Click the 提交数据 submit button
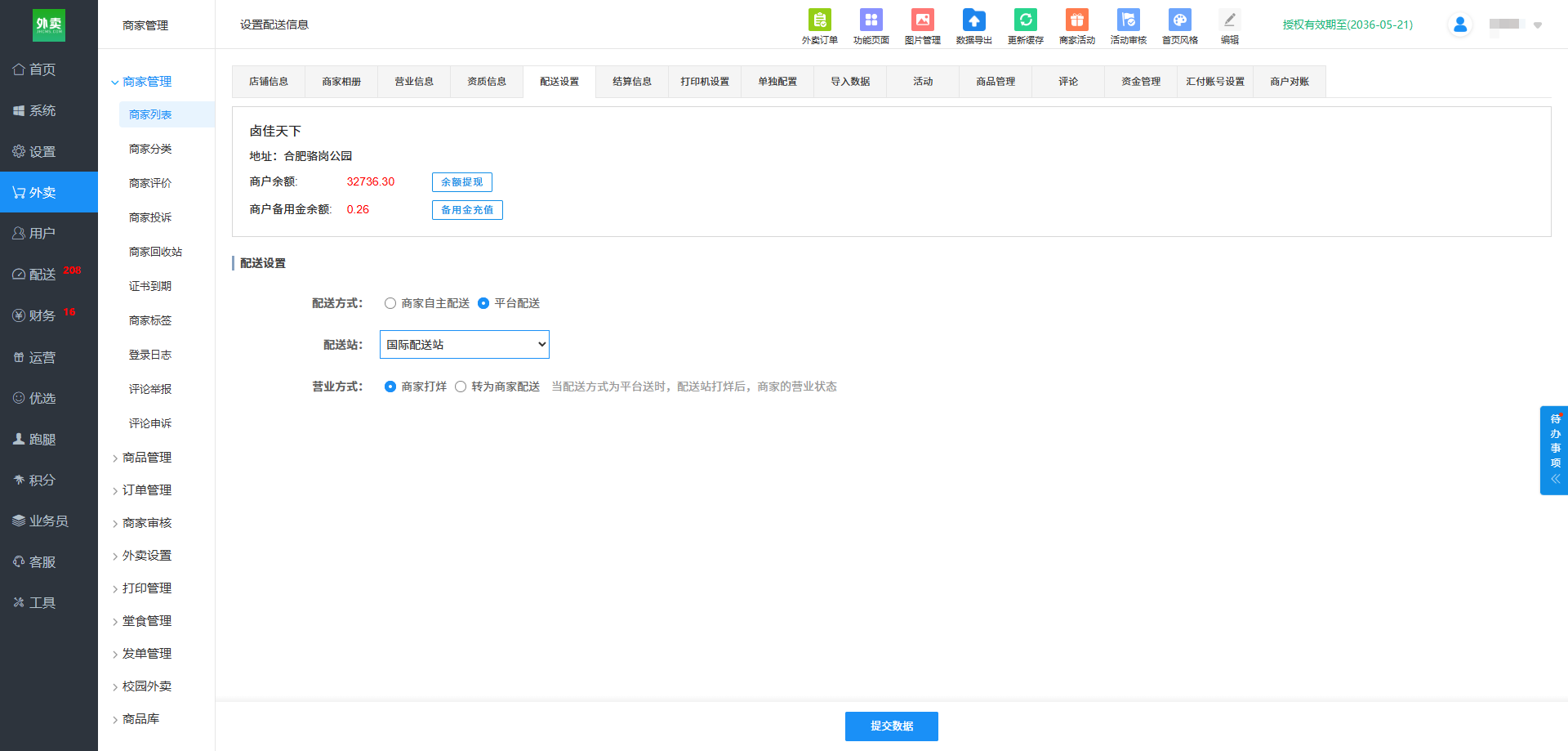Image resolution: width=1568 pixels, height=751 pixels. tap(892, 726)
